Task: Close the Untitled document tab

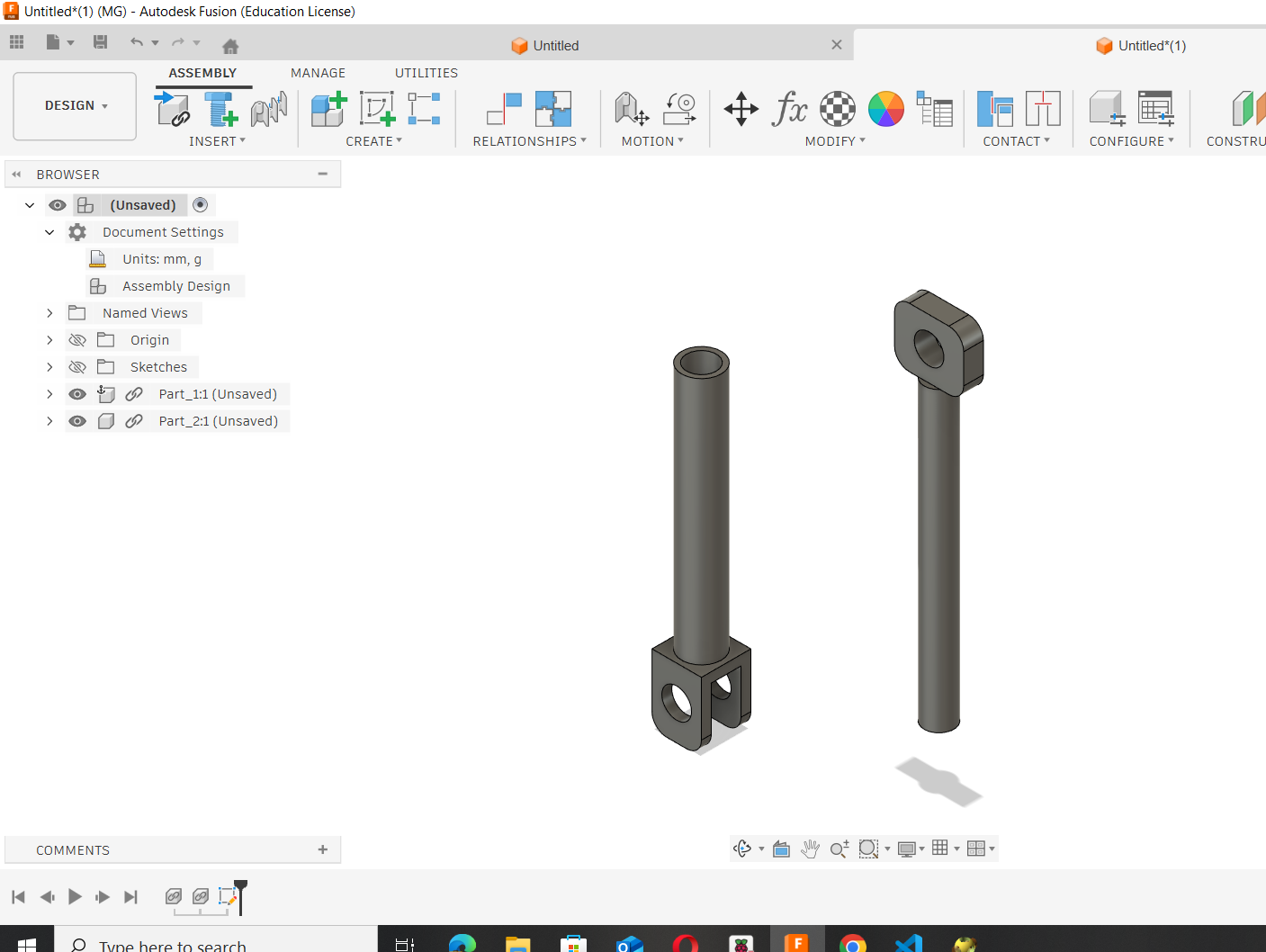Action: point(837,45)
